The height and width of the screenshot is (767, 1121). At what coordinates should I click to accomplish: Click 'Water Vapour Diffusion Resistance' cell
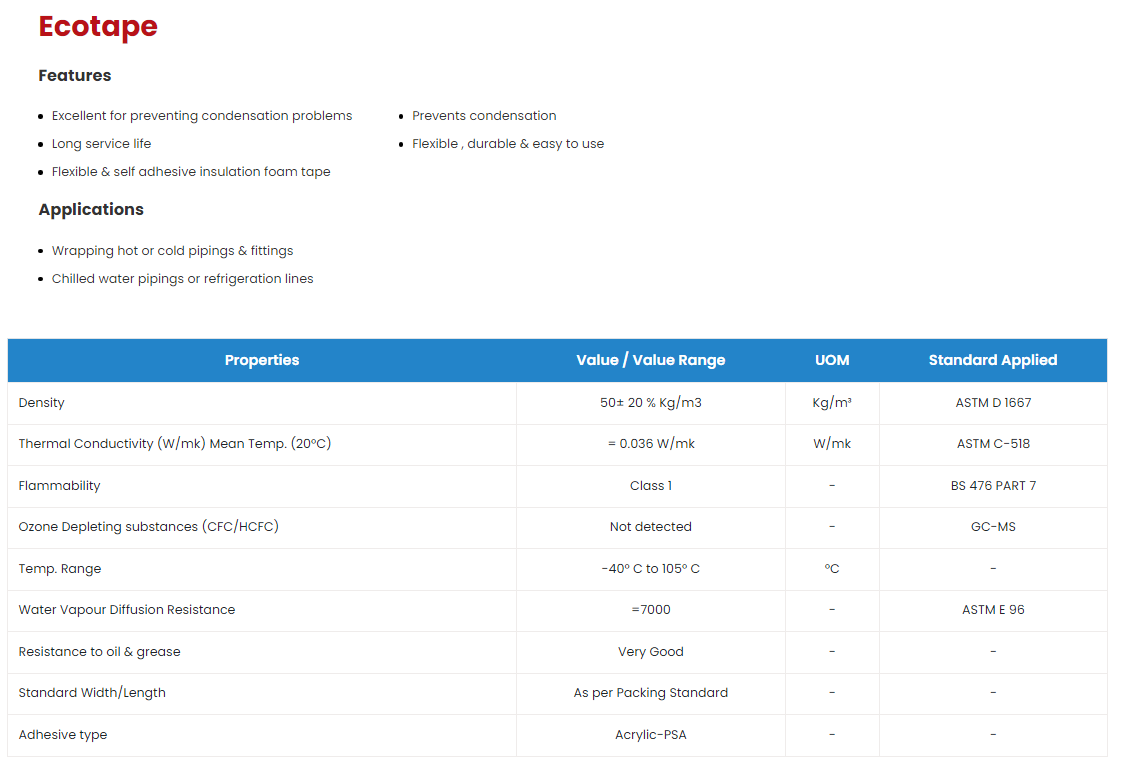pyautogui.click(x=262, y=610)
